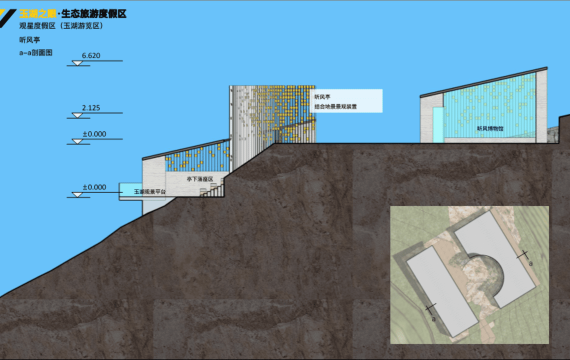
Task: Open the site plan thumbnail inset
Action: tap(469, 275)
